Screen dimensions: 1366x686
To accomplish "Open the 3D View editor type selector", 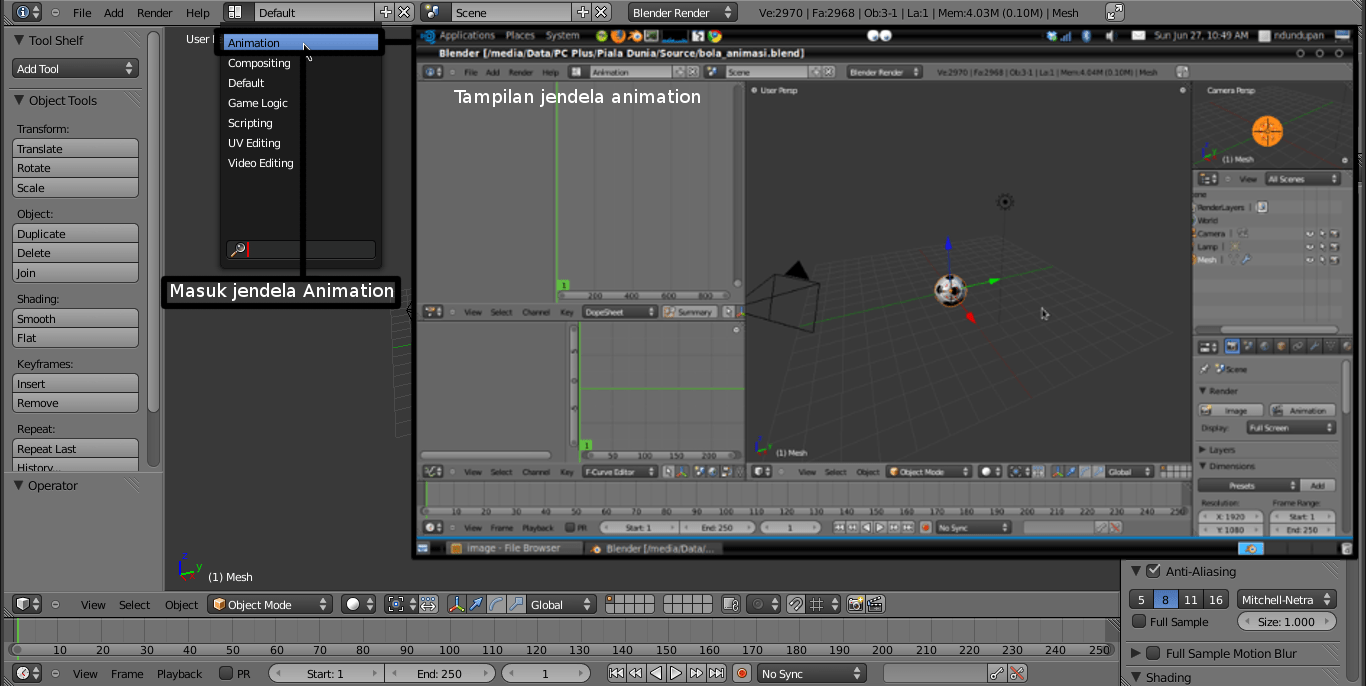I will pos(27,605).
